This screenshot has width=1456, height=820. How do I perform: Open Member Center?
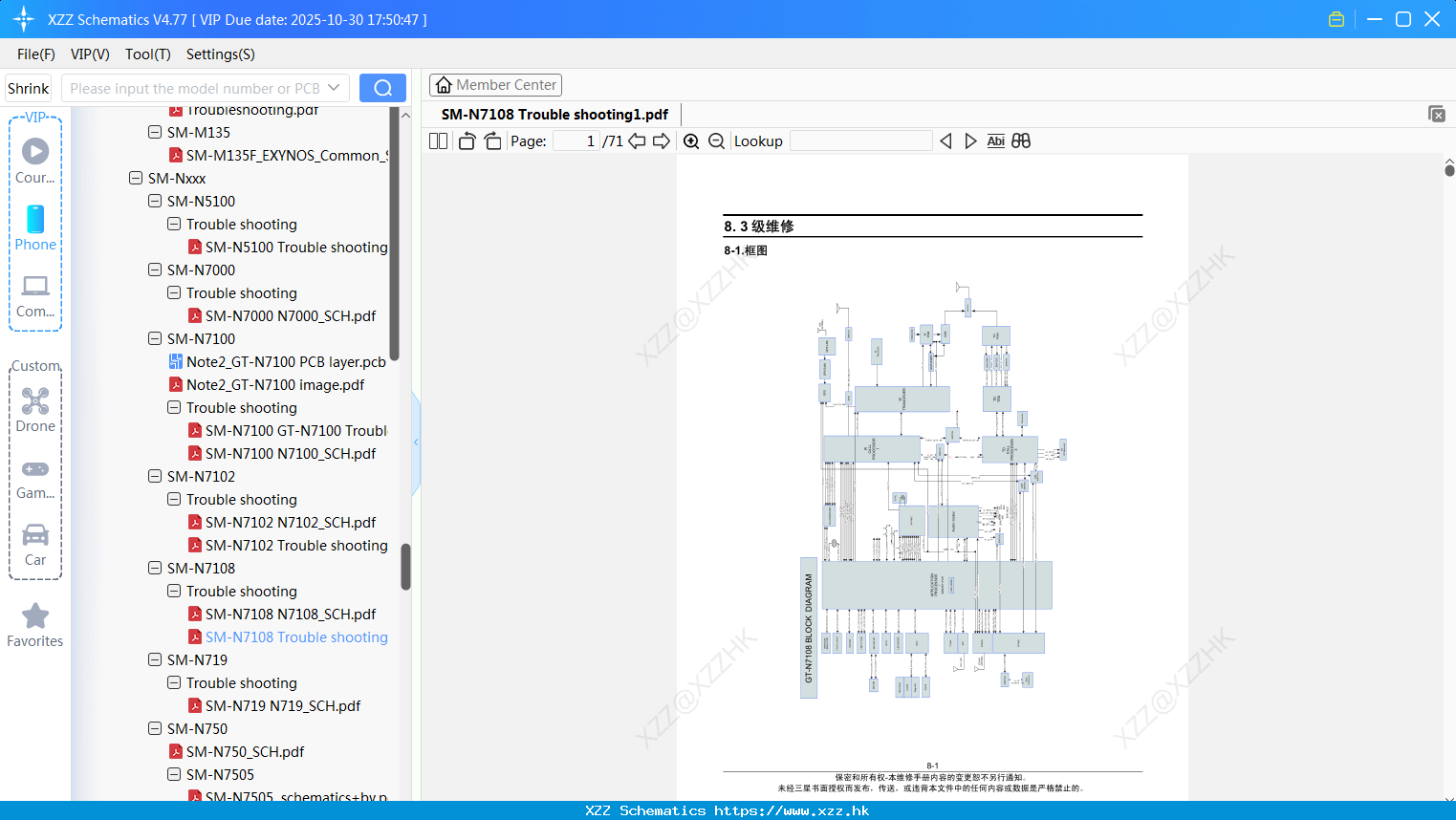(495, 85)
